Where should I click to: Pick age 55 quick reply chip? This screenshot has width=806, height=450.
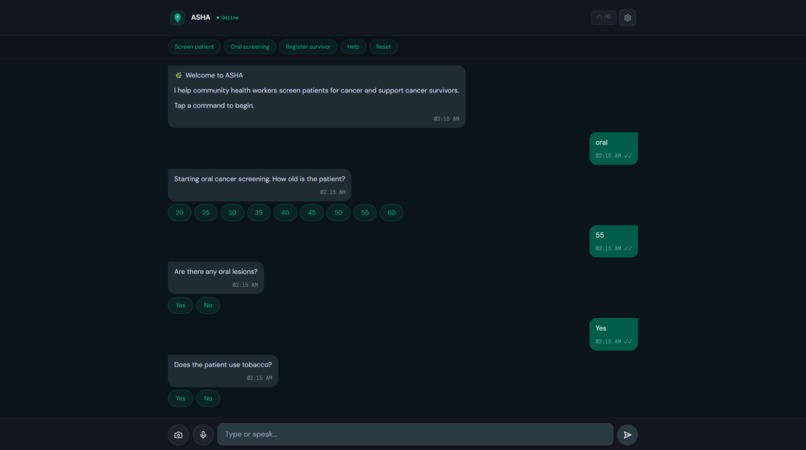click(x=364, y=213)
